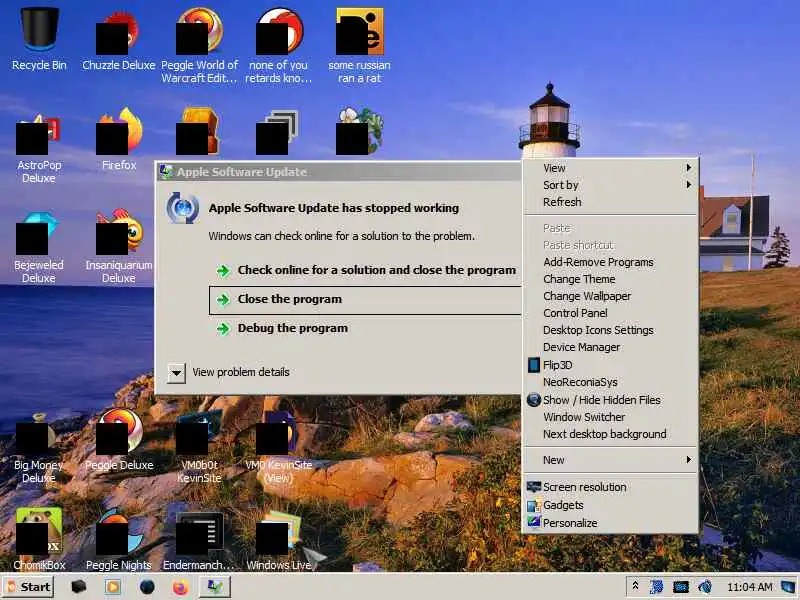Open the Sort by submenu
Screen dimensions: 800x600
(x=610, y=185)
